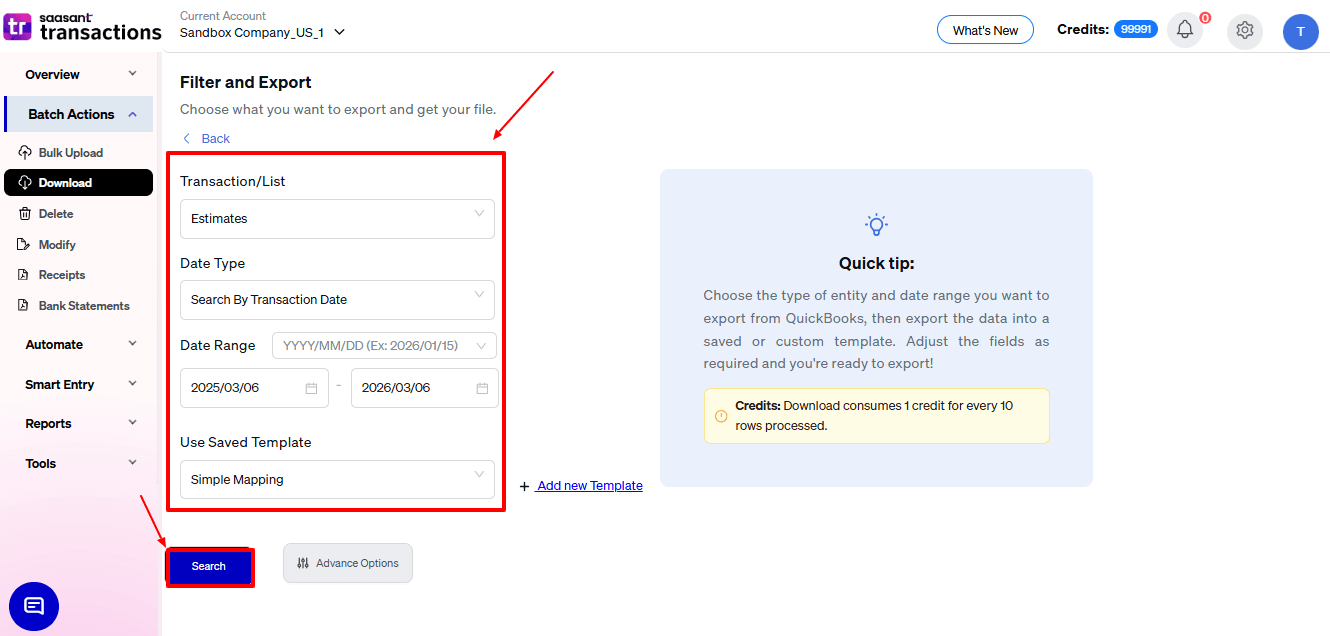Open the chat support bubble
Viewport: 1330px width, 636px height.
point(34,606)
